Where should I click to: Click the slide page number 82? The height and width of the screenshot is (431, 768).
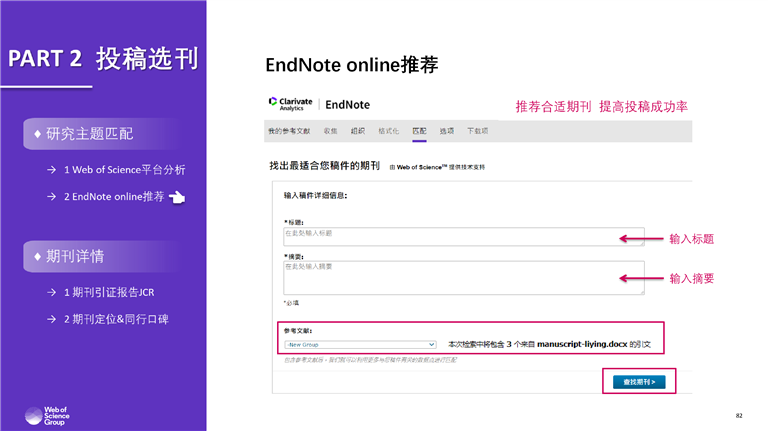click(739, 416)
